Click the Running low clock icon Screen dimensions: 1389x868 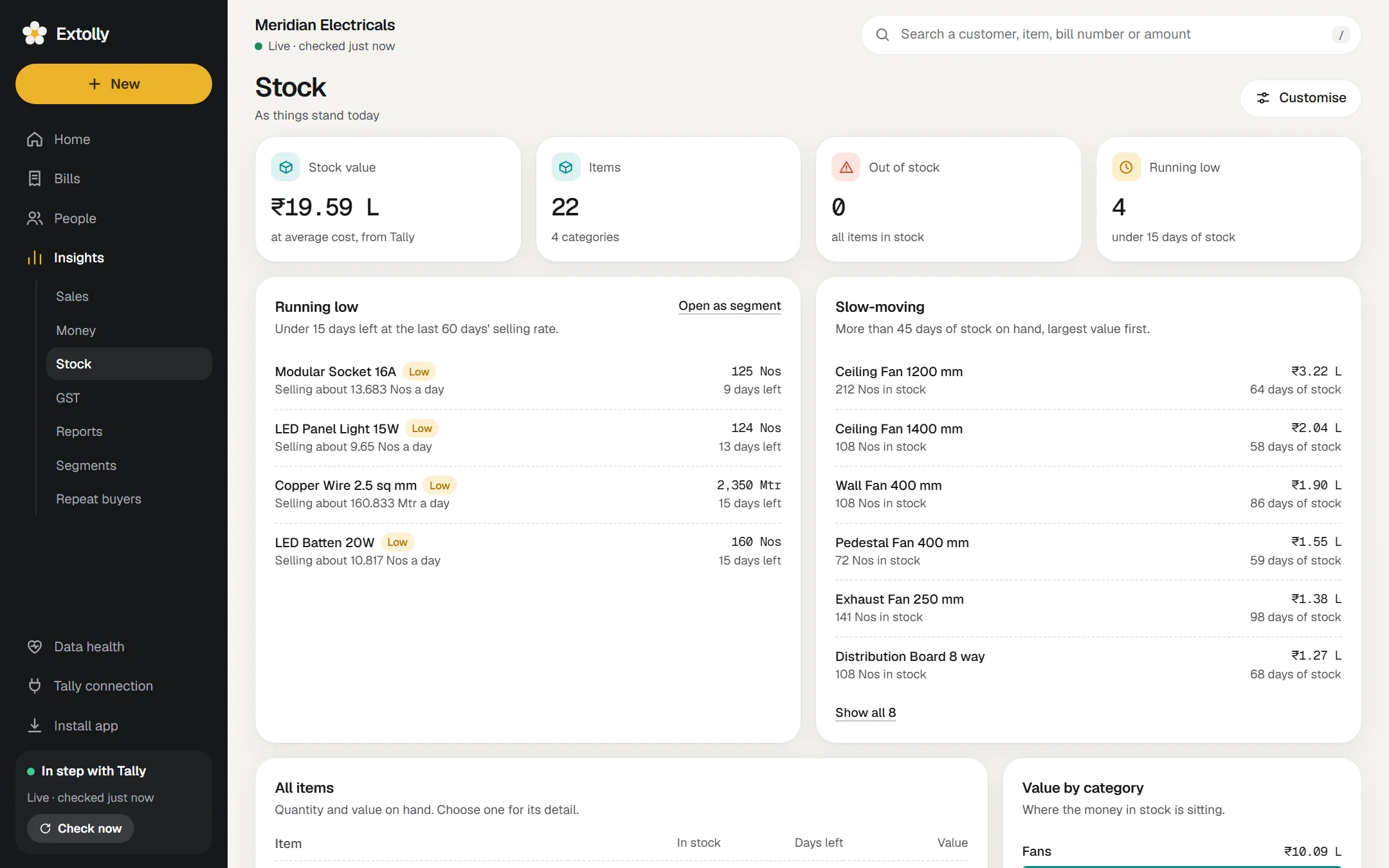[1126, 167]
